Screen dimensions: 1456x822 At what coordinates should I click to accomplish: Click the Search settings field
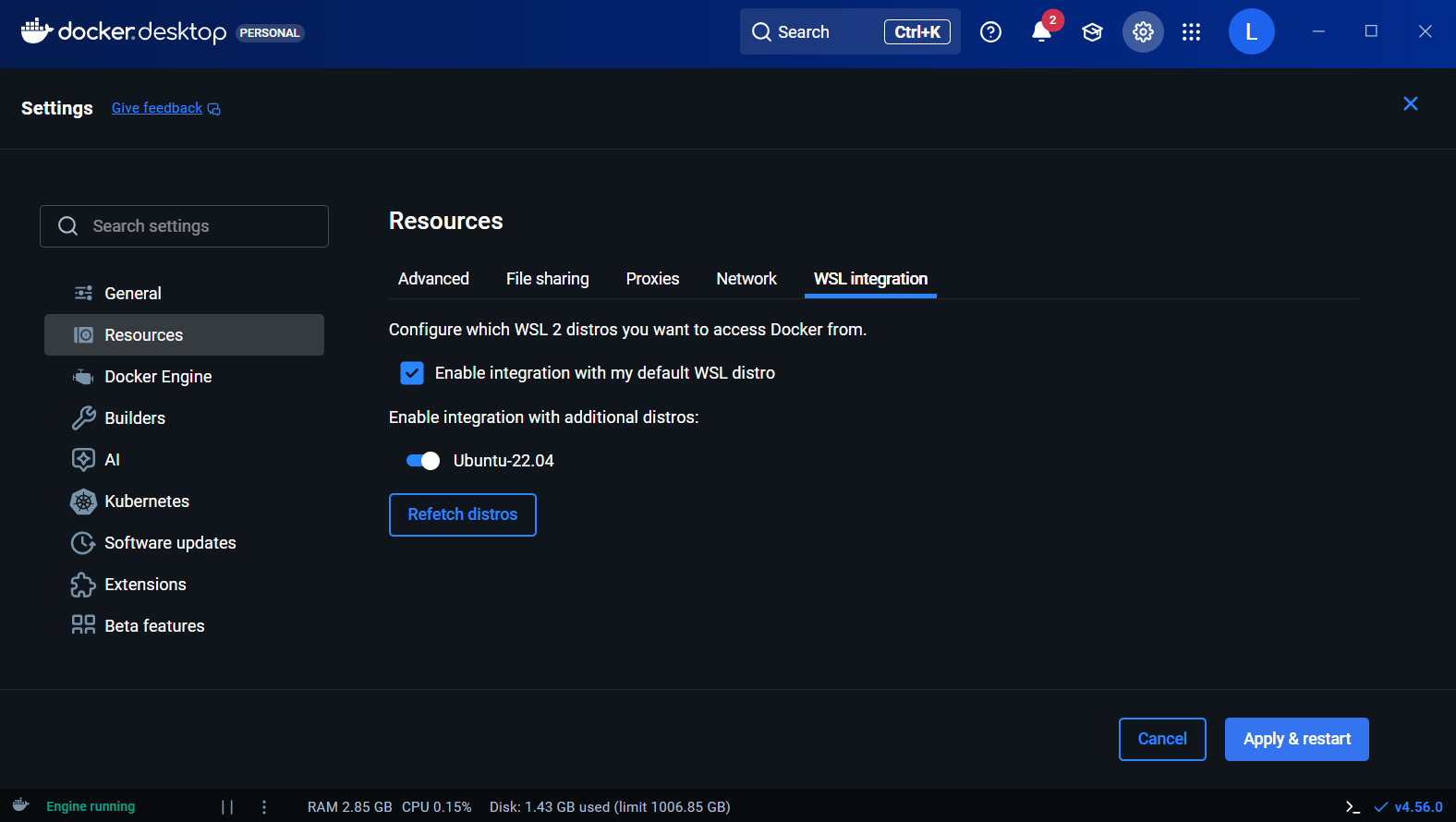pyautogui.click(x=184, y=226)
